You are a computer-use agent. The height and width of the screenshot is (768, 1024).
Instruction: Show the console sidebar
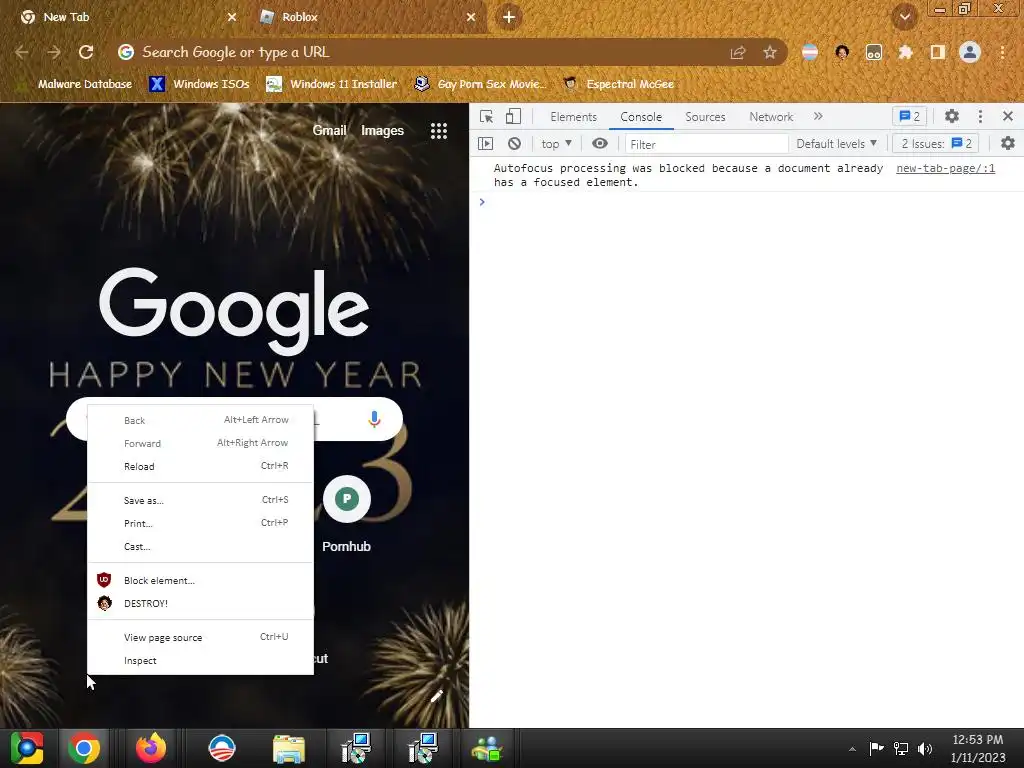coord(485,144)
